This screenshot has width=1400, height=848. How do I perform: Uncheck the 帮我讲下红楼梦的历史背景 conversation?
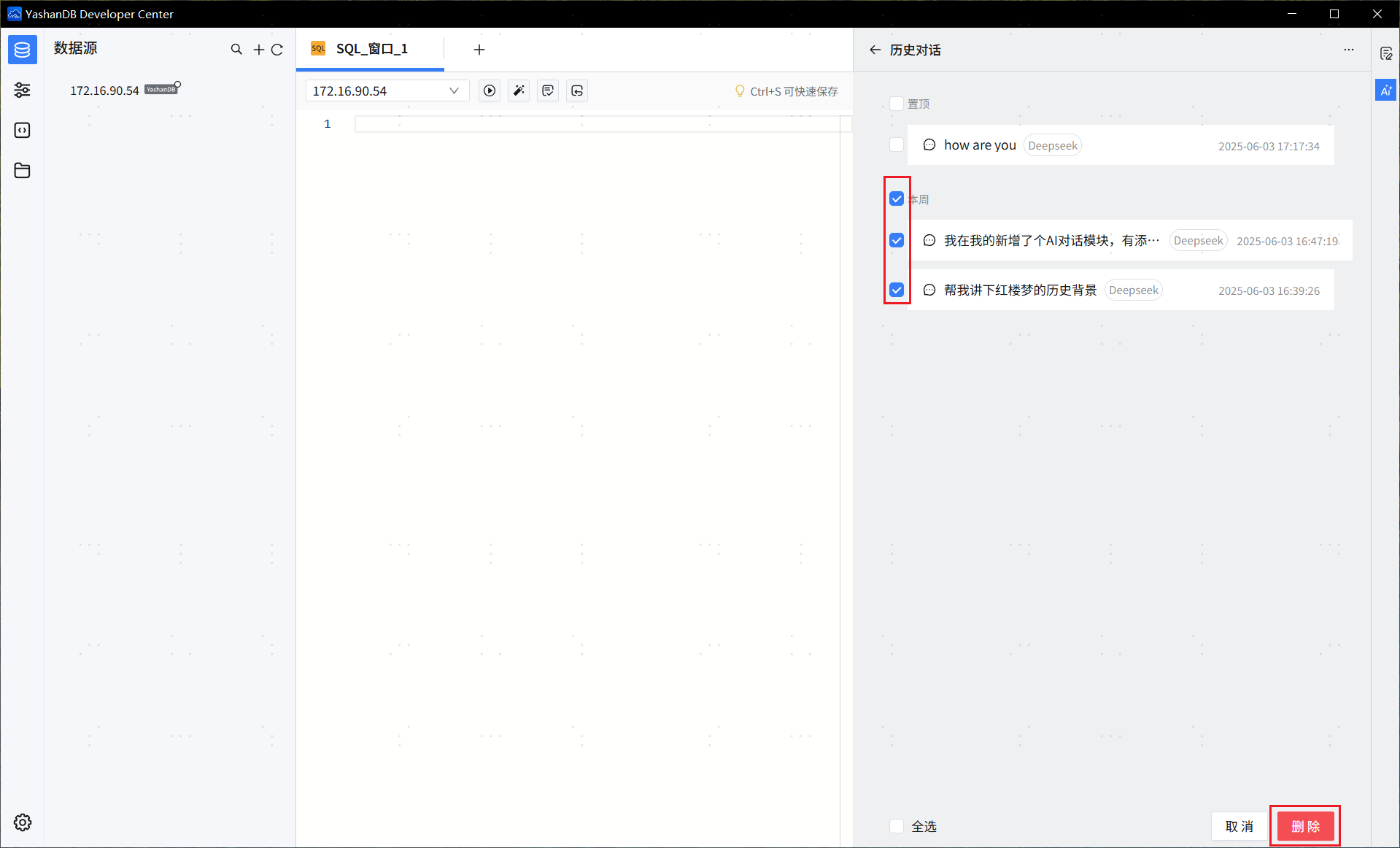[897, 290]
